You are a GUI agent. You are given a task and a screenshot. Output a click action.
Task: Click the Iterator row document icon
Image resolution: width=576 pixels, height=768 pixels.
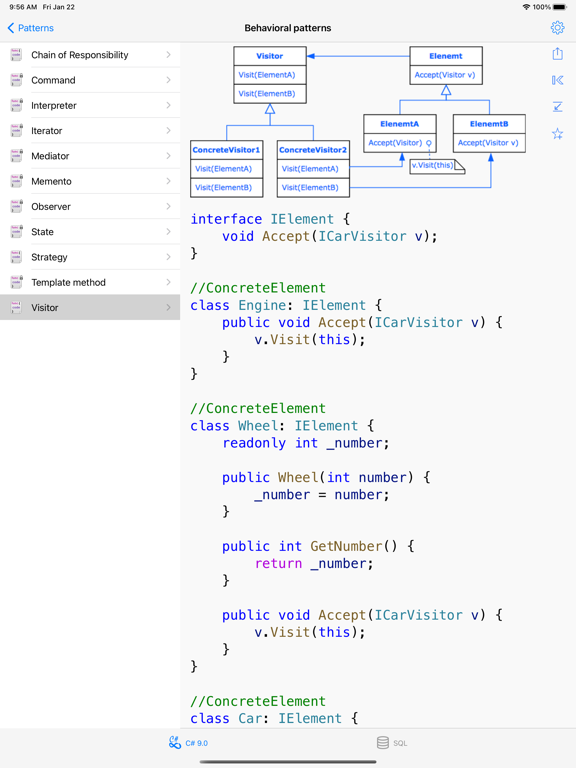click(x=17, y=131)
